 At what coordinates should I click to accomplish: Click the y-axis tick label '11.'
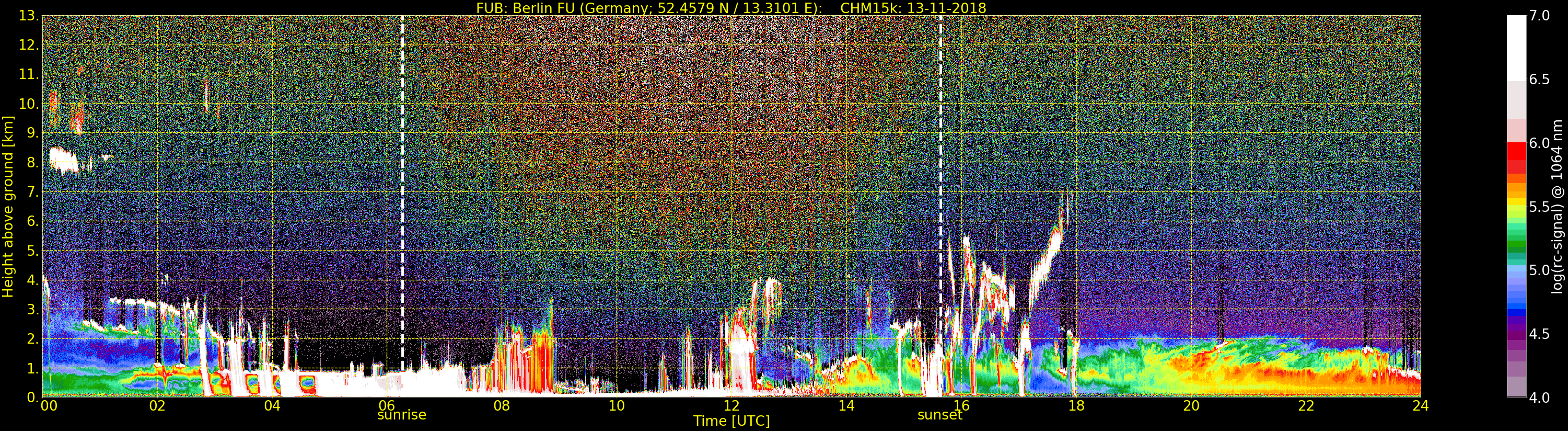click(29, 74)
